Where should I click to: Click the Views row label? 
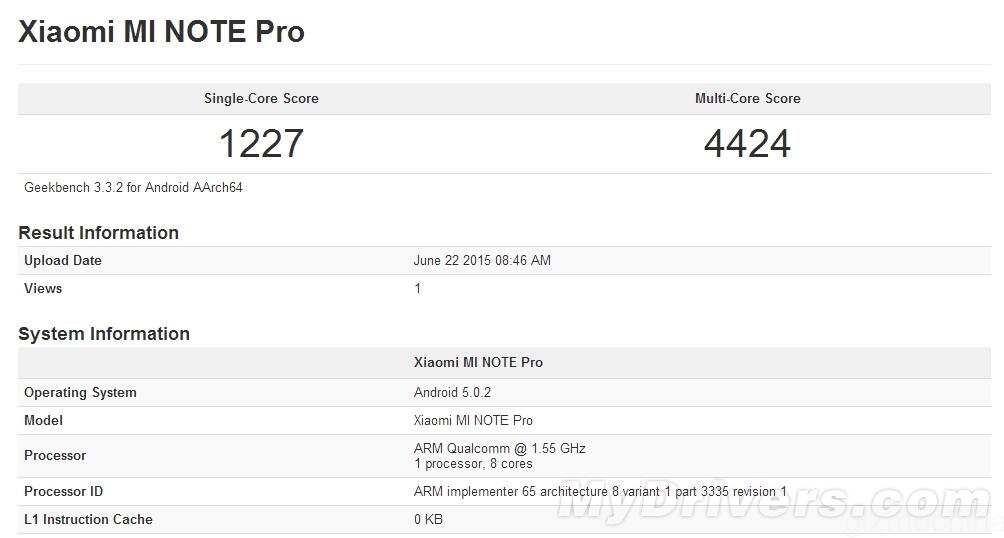[43, 288]
